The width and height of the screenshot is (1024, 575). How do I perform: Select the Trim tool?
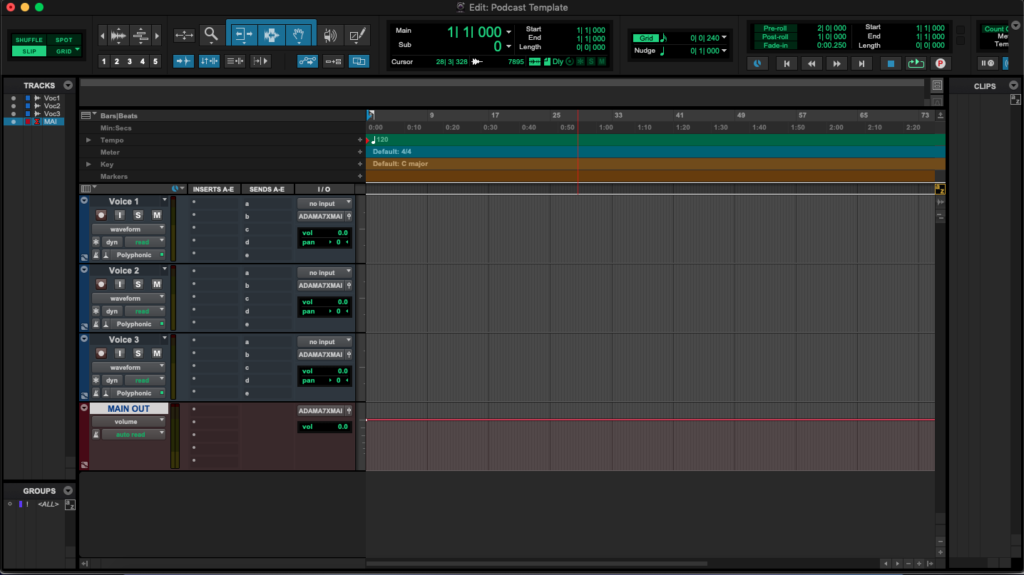click(x=243, y=35)
